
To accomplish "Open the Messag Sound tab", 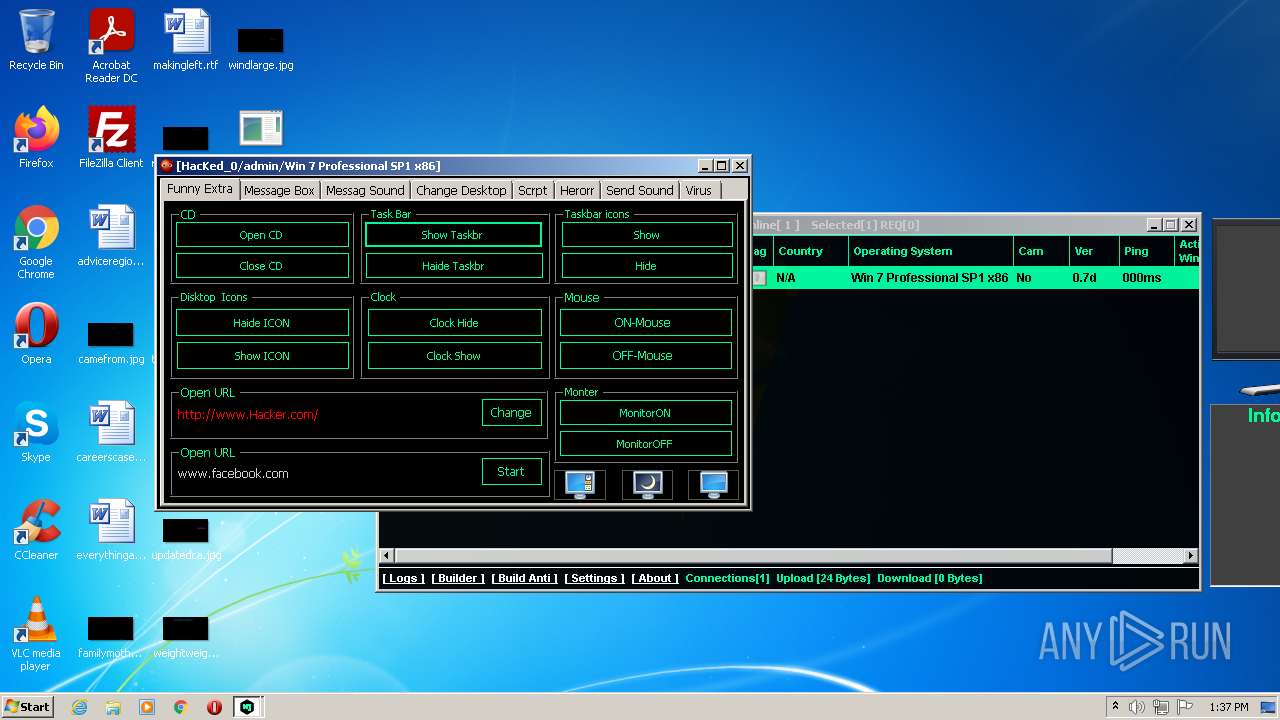I will (x=365, y=190).
